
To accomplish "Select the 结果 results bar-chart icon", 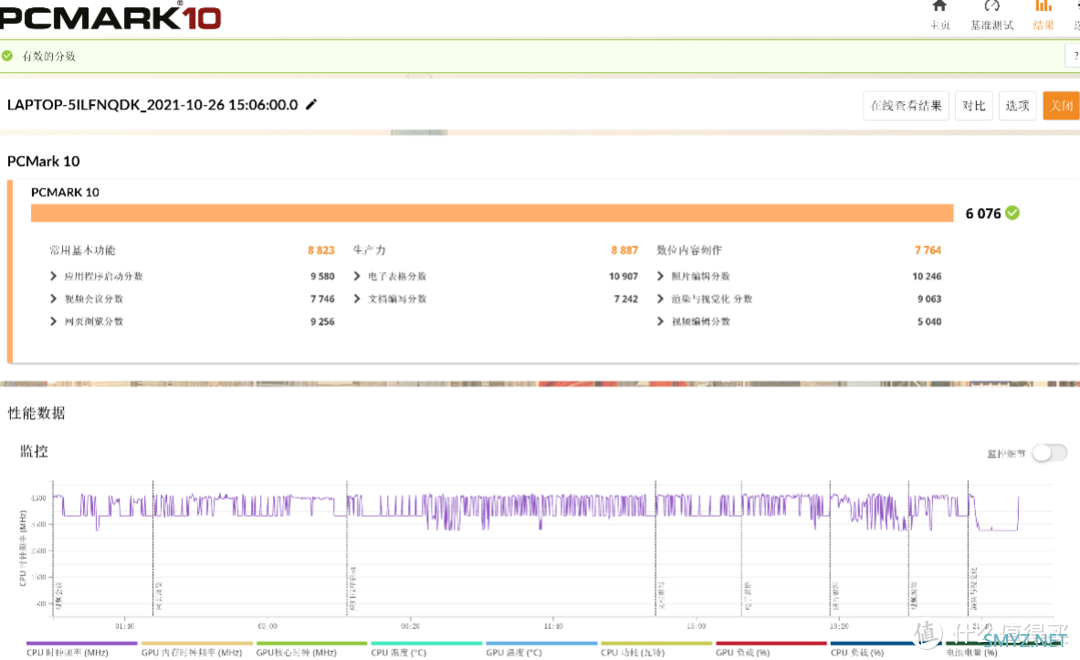I will [x=1043, y=6].
